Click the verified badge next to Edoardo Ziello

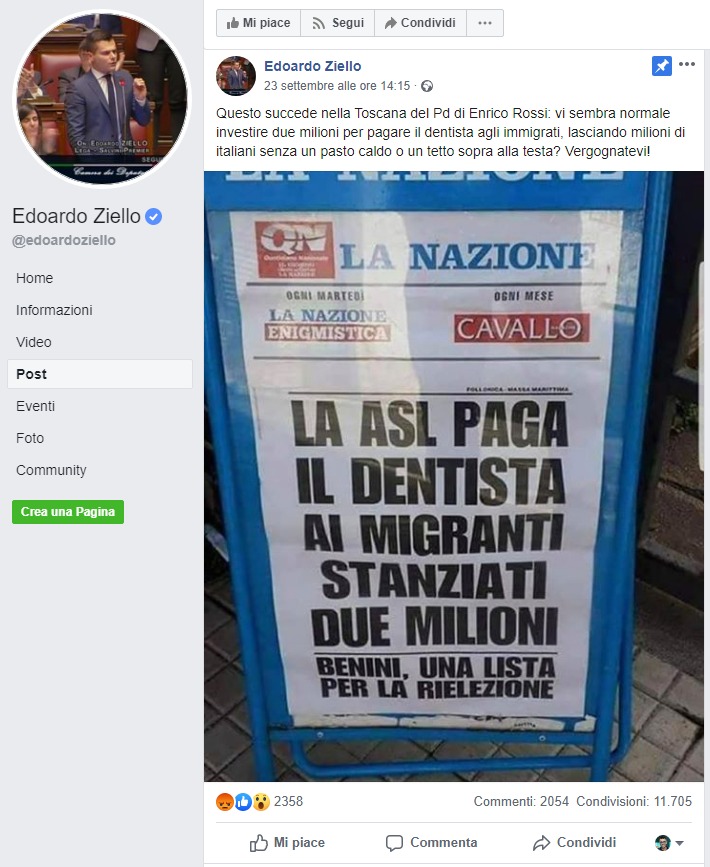153,217
